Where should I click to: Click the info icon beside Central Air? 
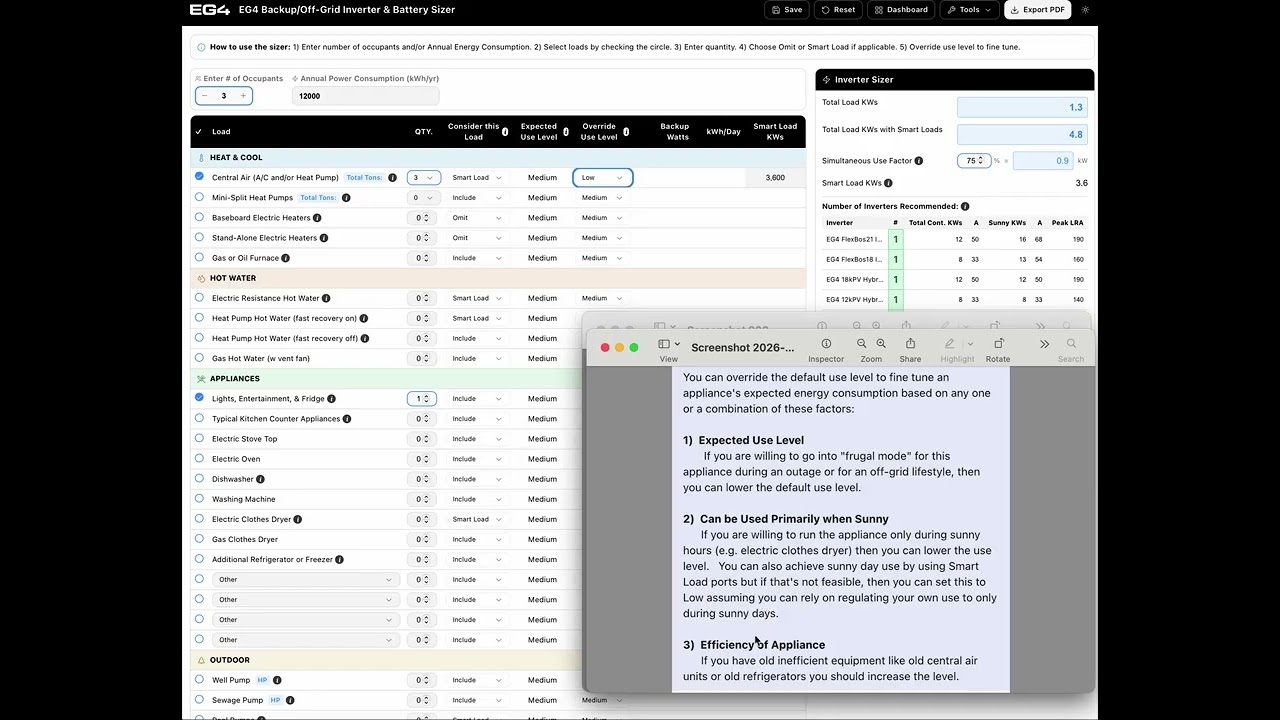tap(392, 178)
